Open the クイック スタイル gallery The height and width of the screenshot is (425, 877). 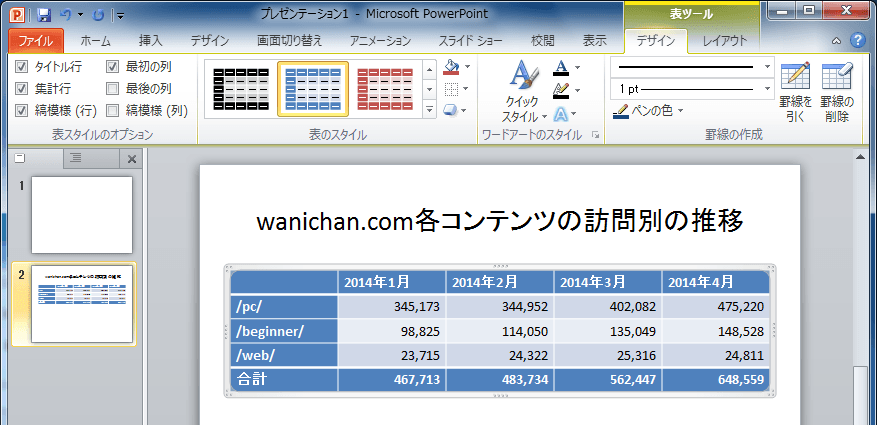[x=524, y=91]
